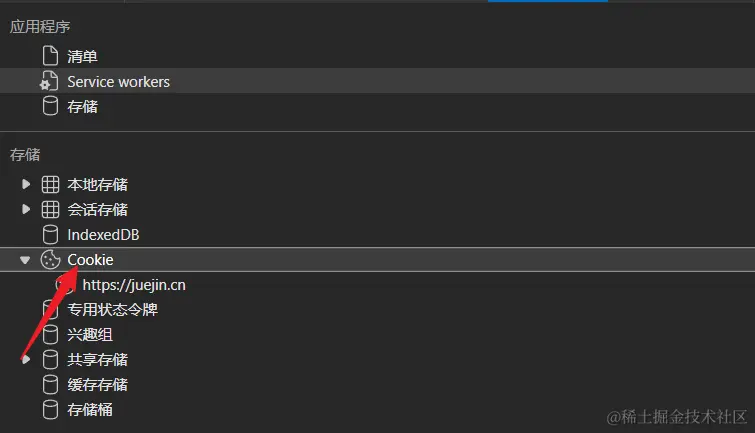Expand the 本地存储 tree node
The height and width of the screenshot is (433, 755).
click(26, 185)
